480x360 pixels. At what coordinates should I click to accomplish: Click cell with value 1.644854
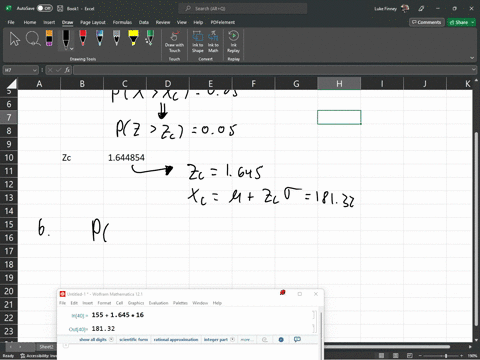[125, 157]
